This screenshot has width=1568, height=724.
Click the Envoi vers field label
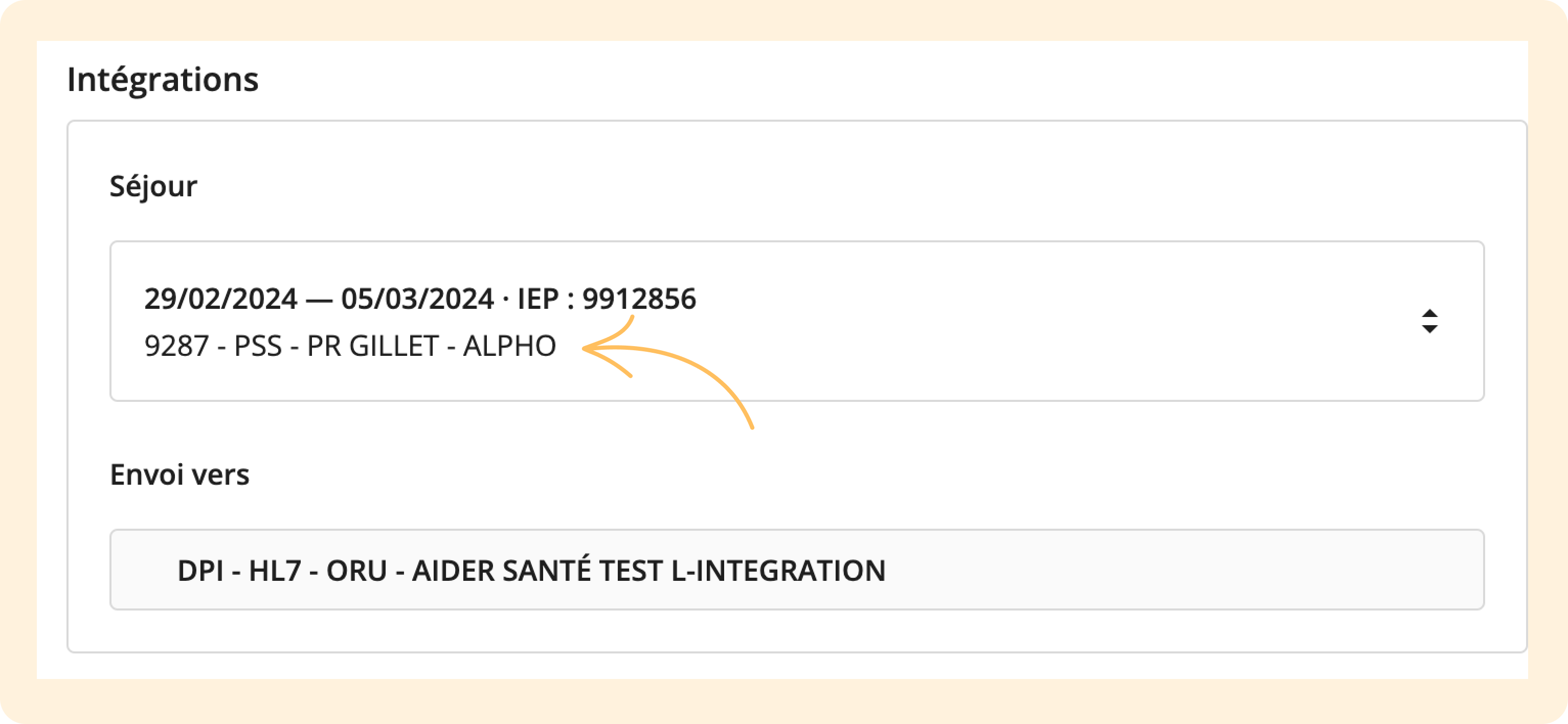click(180, 474)
